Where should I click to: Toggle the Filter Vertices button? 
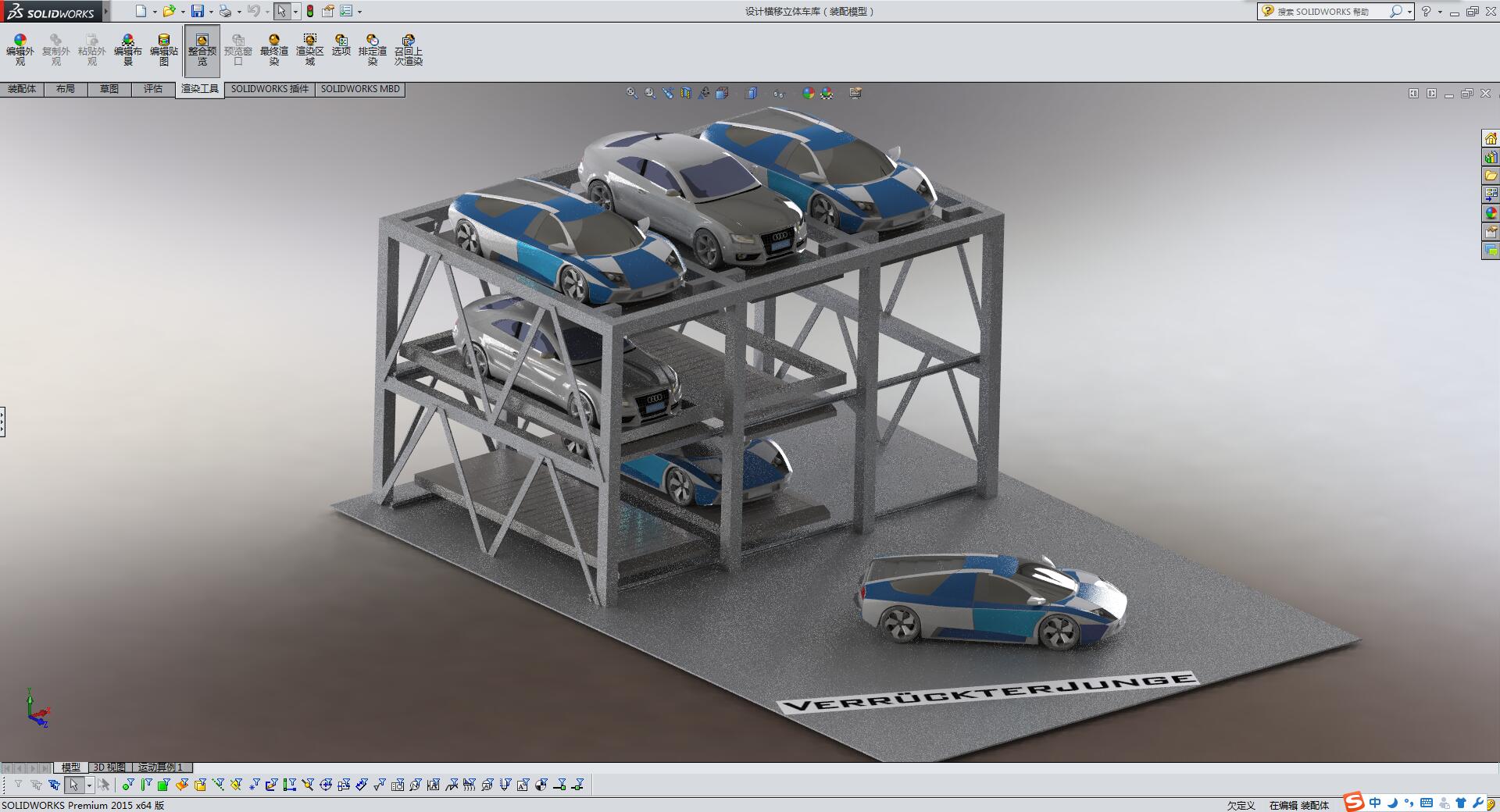tap(128, 785)
